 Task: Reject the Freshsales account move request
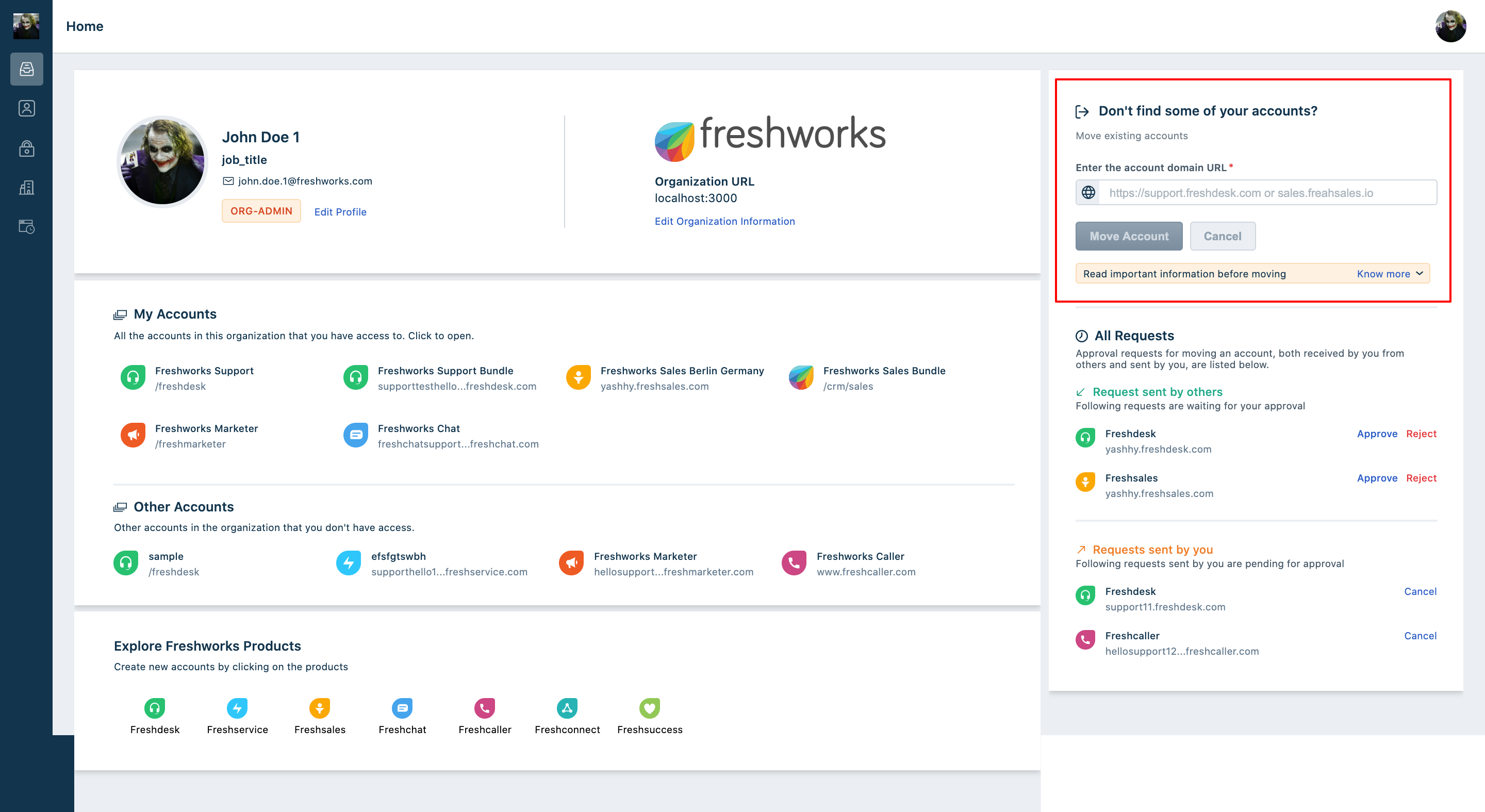1421,478
